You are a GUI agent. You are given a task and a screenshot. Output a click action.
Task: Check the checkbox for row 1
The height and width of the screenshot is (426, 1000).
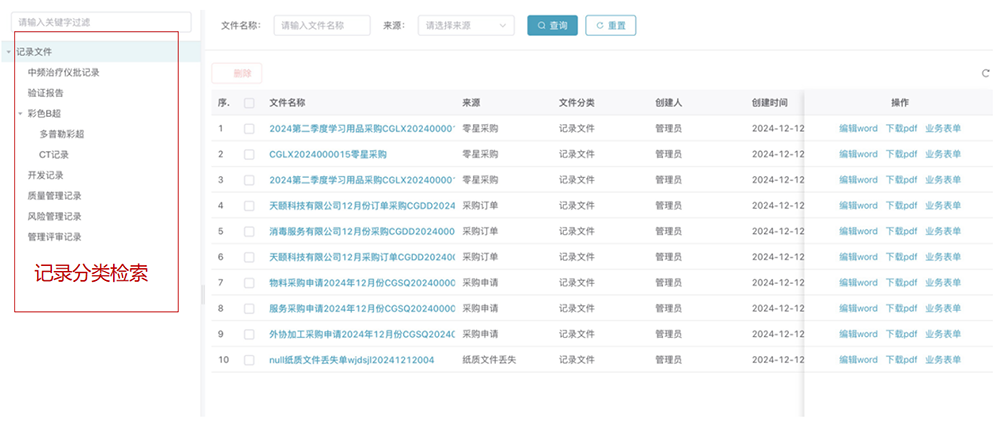(x=249, y=128)
